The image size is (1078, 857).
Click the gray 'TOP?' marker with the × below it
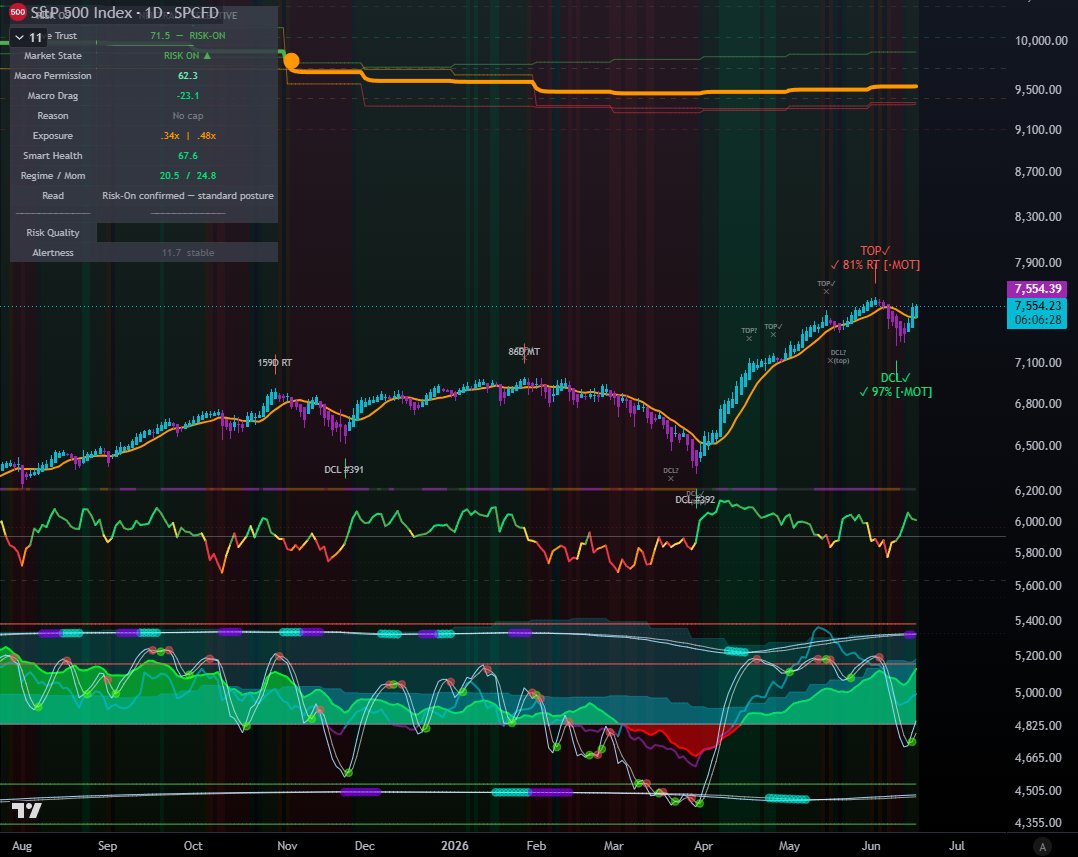749,334
